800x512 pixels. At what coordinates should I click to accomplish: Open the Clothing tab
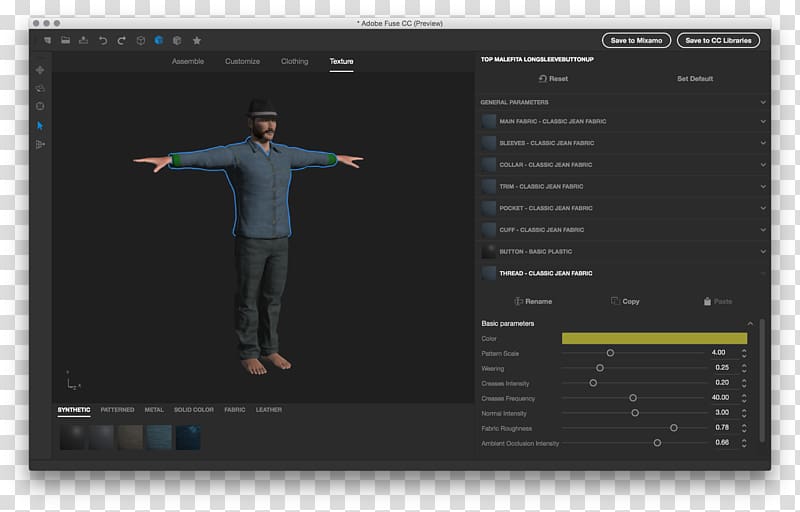tap(294, 61)
